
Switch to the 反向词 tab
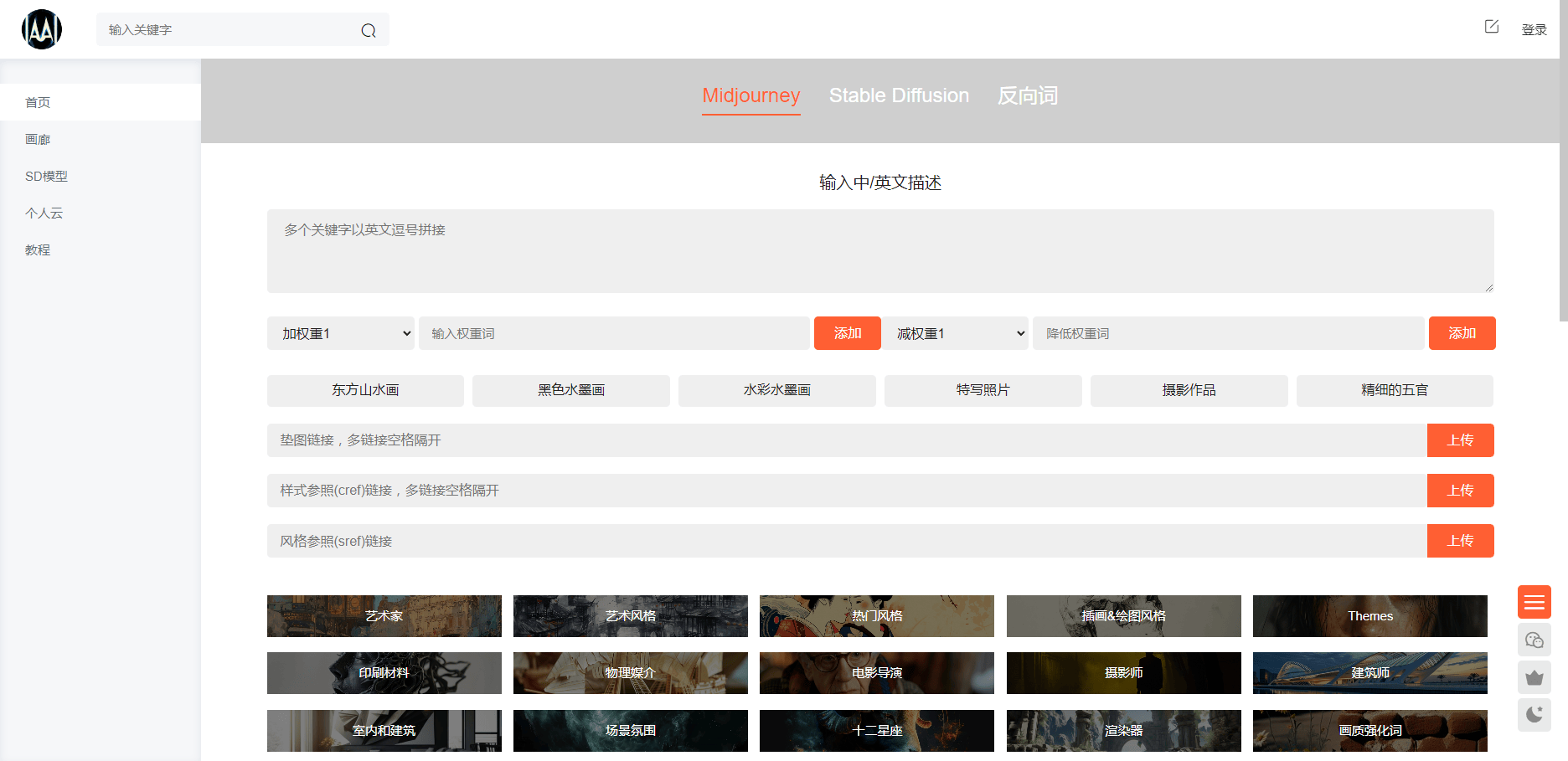pos(1027,95)
